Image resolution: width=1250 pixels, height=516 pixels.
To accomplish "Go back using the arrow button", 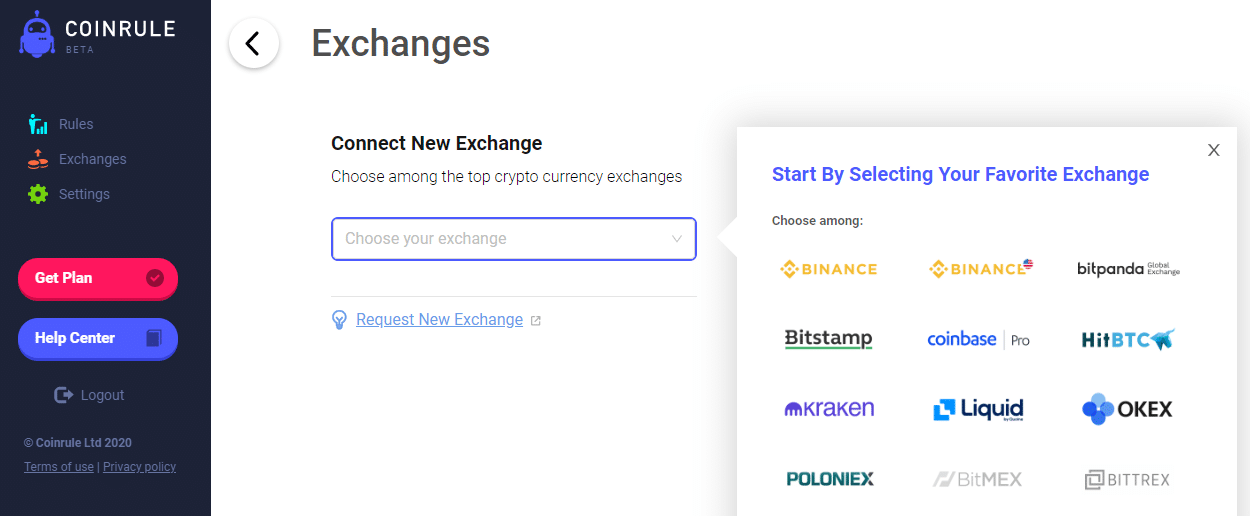I will click(254, 44).
